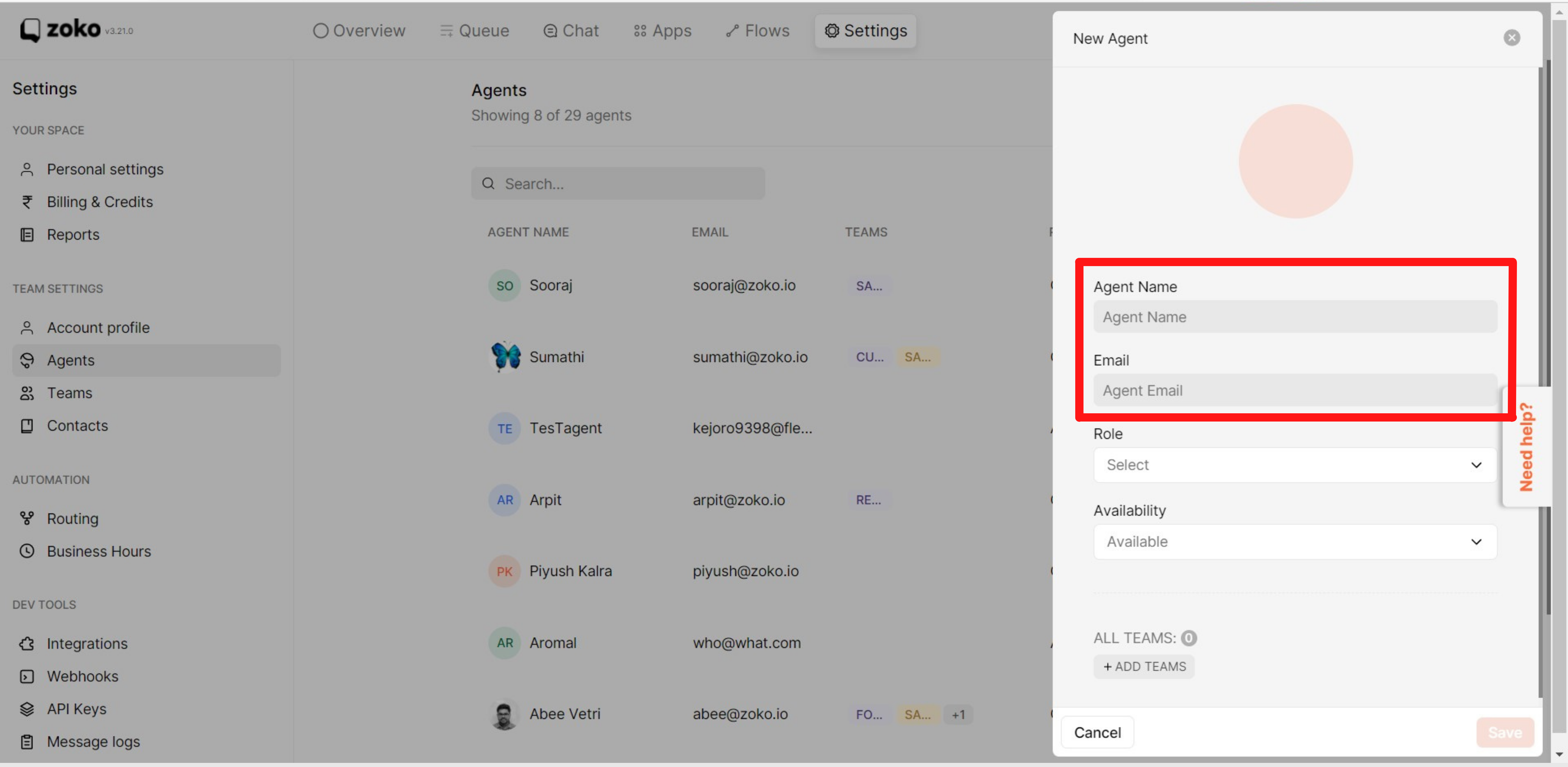This screenshot has width=1568, height=767.
Task: Open the Availability dropdown
Action: point(1295,542)
